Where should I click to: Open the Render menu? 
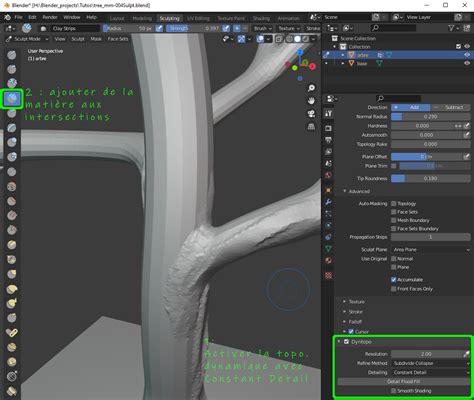click(x=50, y=17)
